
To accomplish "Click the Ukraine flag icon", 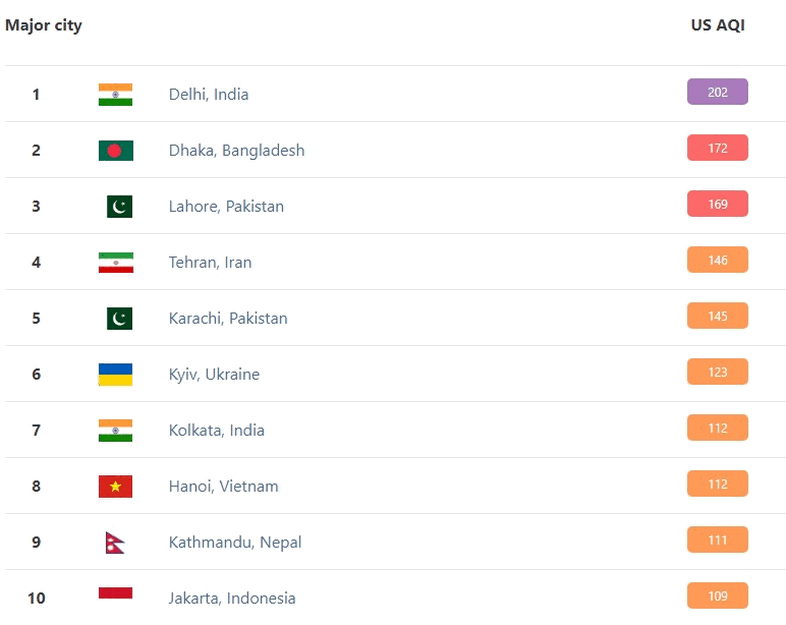I will click(115, 374).
